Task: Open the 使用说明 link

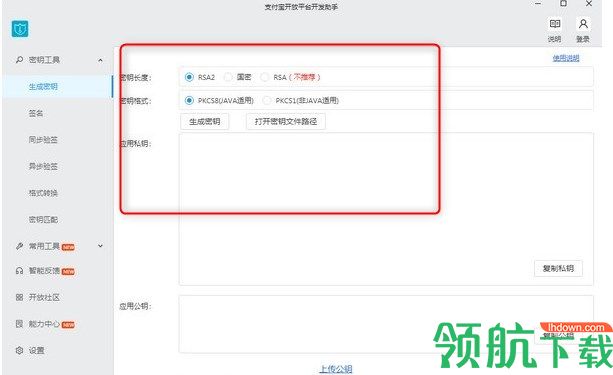Action: tap(566, 58)
